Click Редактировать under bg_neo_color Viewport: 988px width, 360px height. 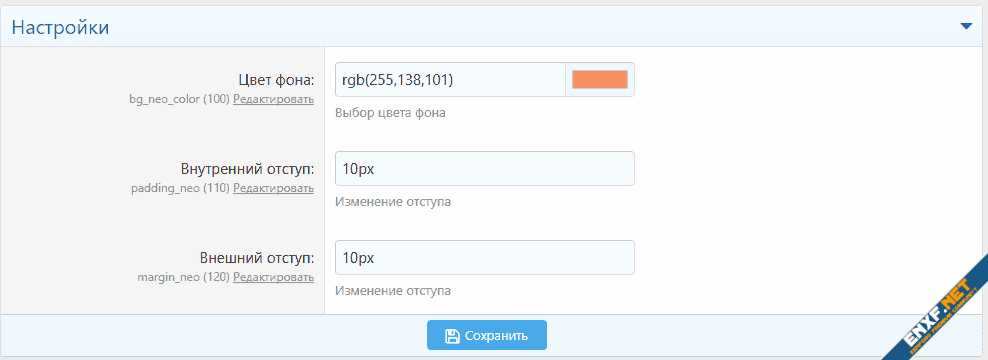tap(273, 100)
